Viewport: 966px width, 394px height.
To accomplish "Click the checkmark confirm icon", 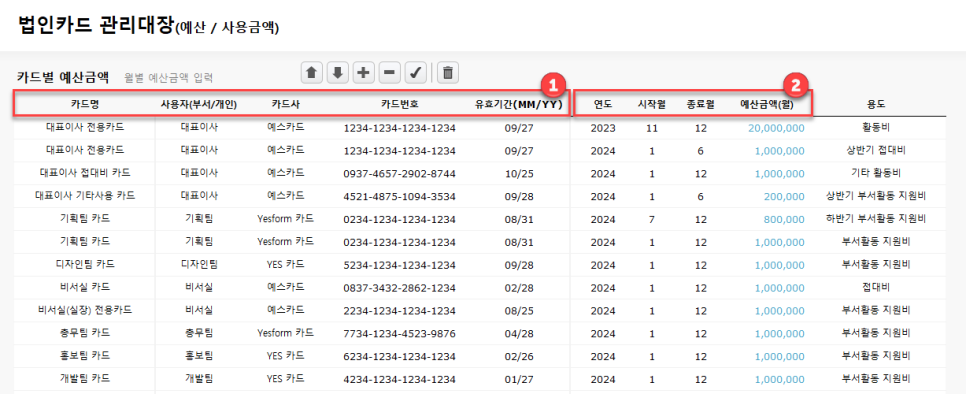I will [415, 73].
